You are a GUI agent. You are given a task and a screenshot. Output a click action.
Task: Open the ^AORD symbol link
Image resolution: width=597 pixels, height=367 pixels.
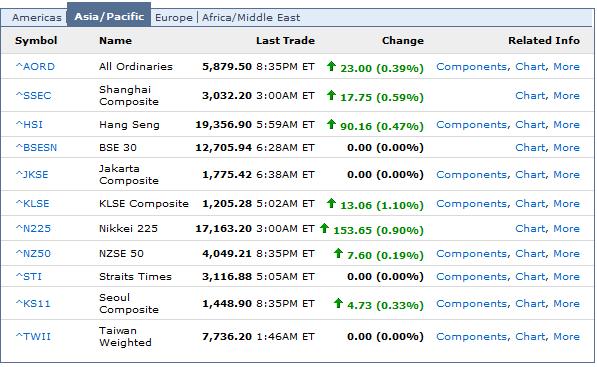click(x=35, y=67)
